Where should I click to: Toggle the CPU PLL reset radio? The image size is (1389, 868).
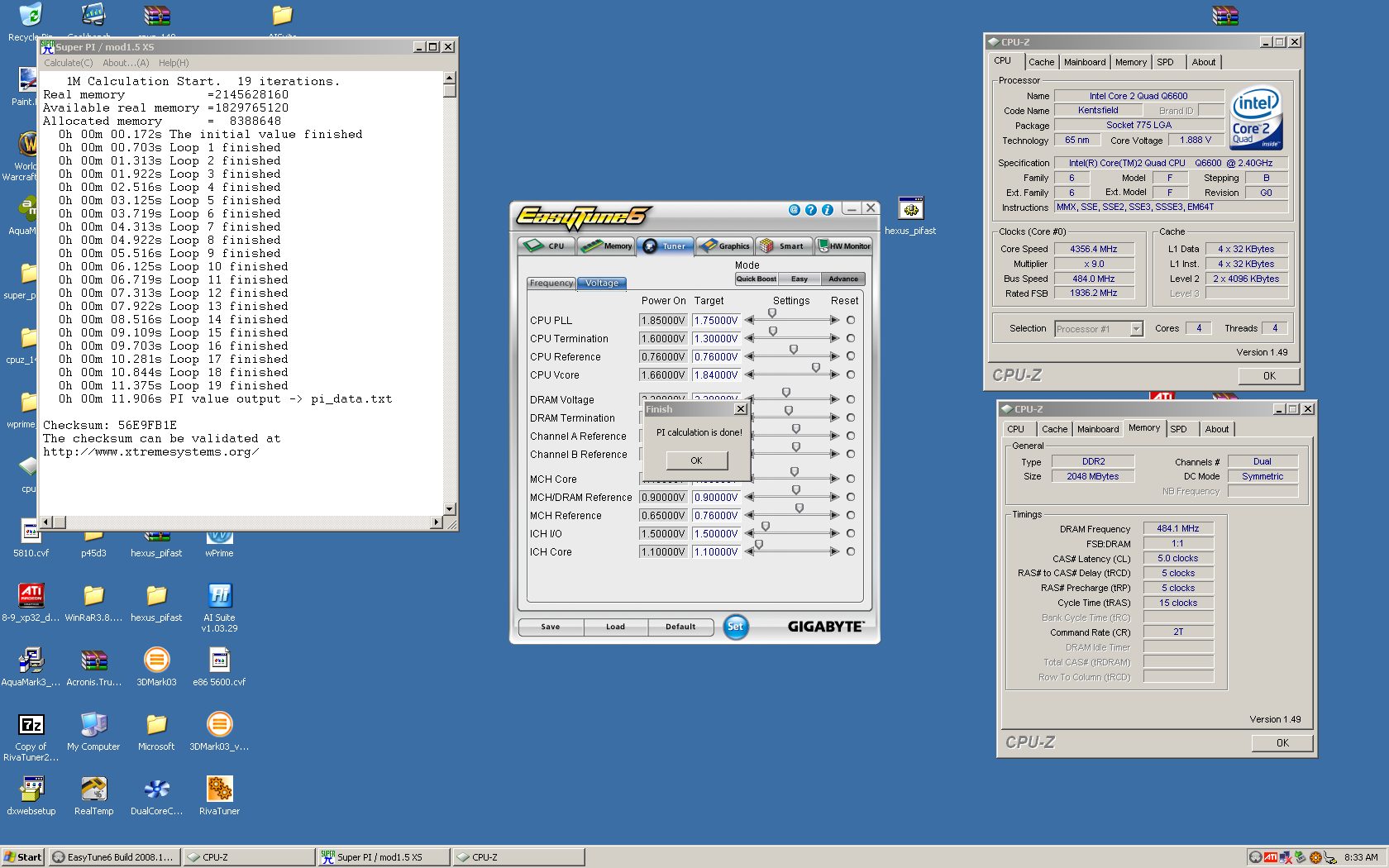tap(851, 320)
